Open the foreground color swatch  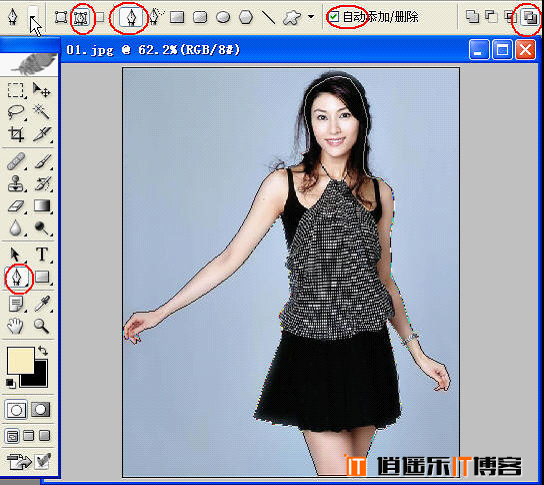click(x=20, y=360)
